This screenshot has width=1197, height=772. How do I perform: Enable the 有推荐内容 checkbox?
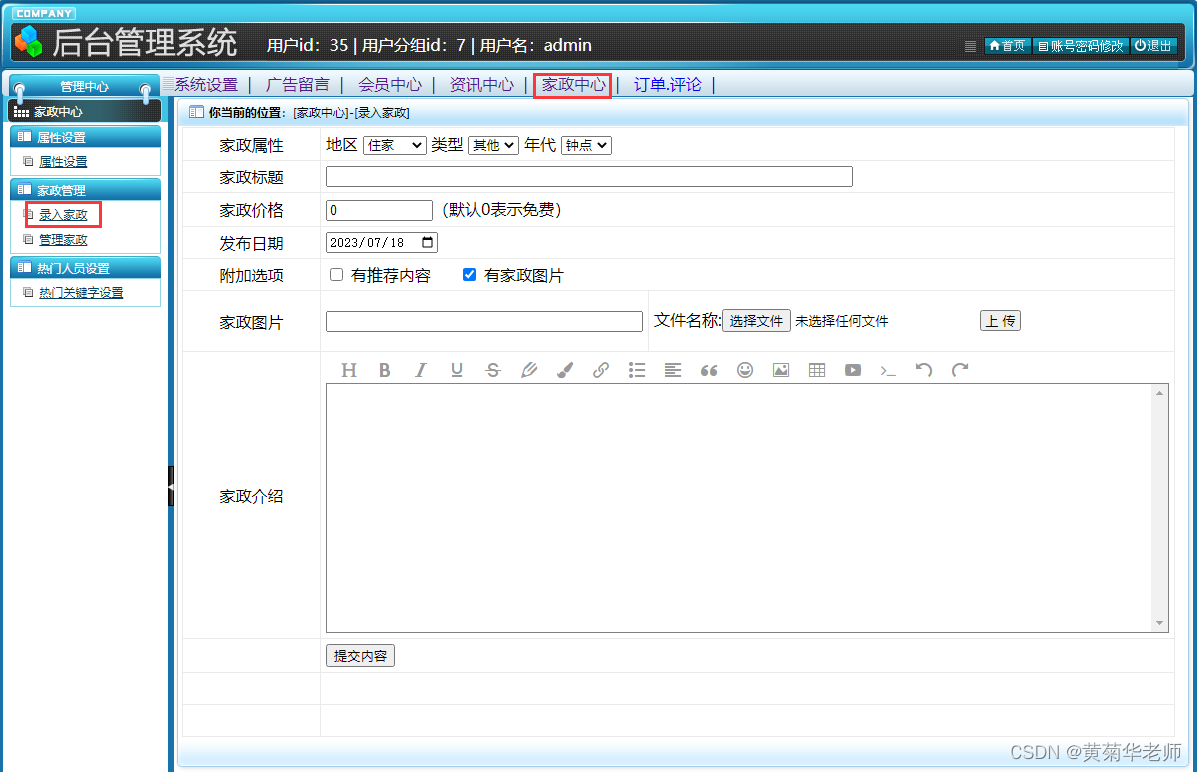(x=336, y=275)
